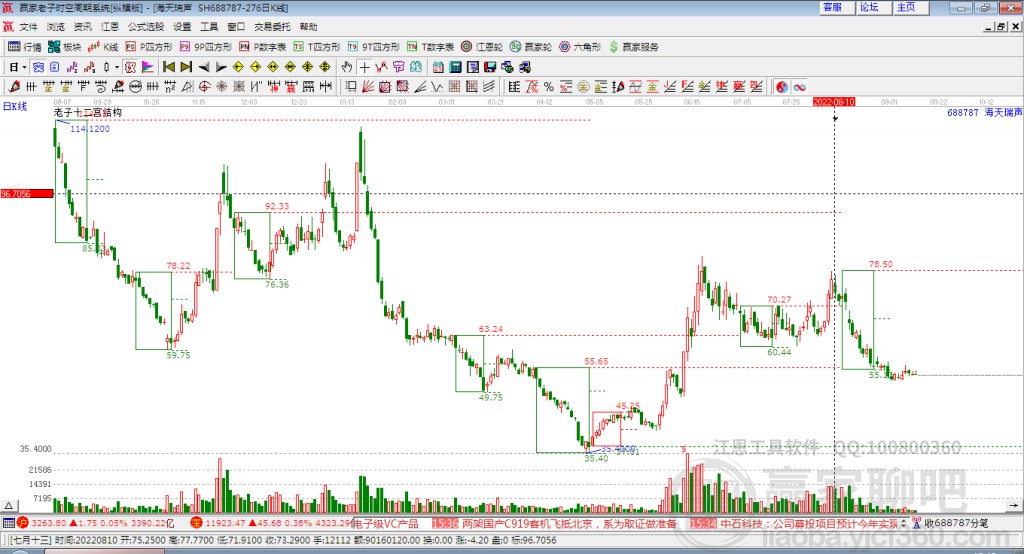Click the 论坛 forum button

tap(869, 7)
